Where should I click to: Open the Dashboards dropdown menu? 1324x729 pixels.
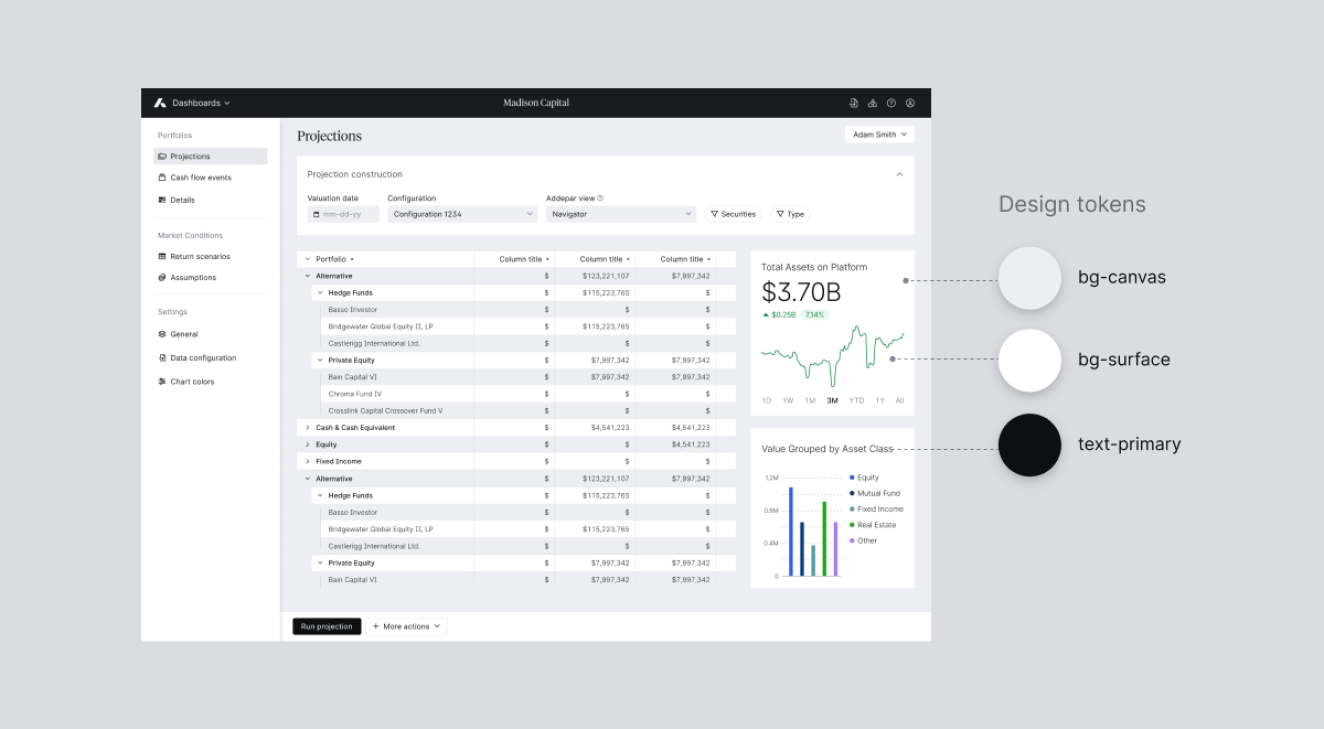coord(200,103)
